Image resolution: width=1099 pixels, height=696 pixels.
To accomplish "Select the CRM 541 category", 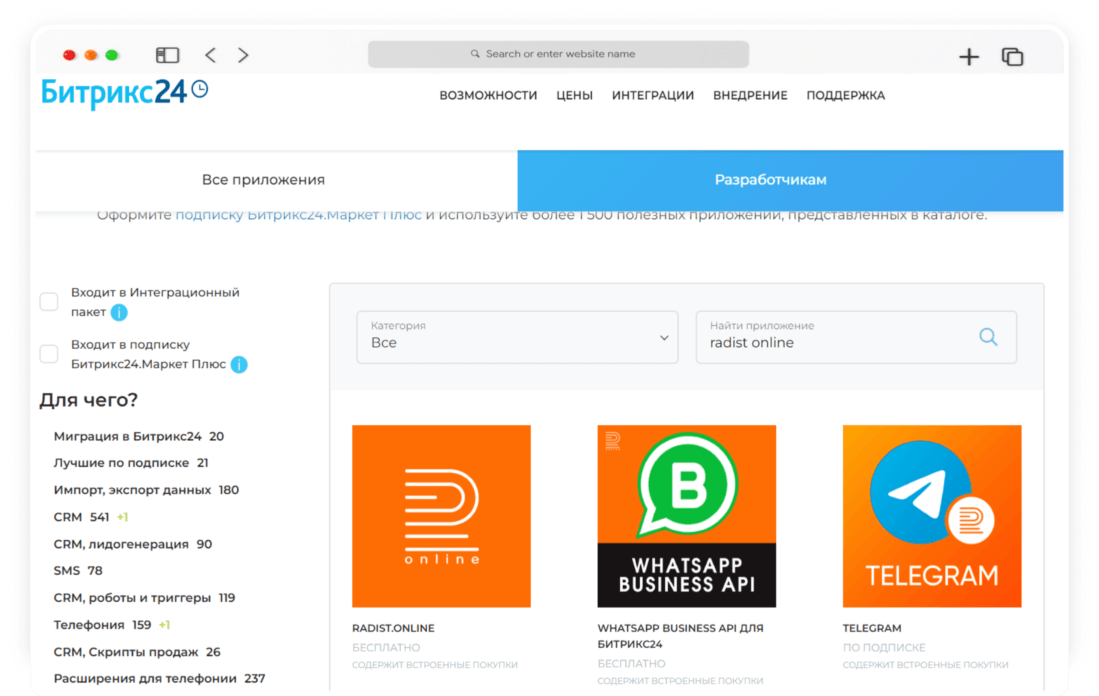I will point(81,517).
